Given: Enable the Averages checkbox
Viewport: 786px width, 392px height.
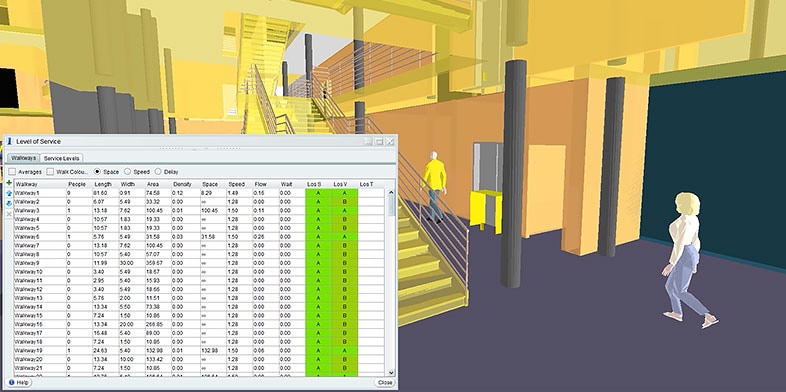Looking at the screenshot, I should (x=12, y=172).
